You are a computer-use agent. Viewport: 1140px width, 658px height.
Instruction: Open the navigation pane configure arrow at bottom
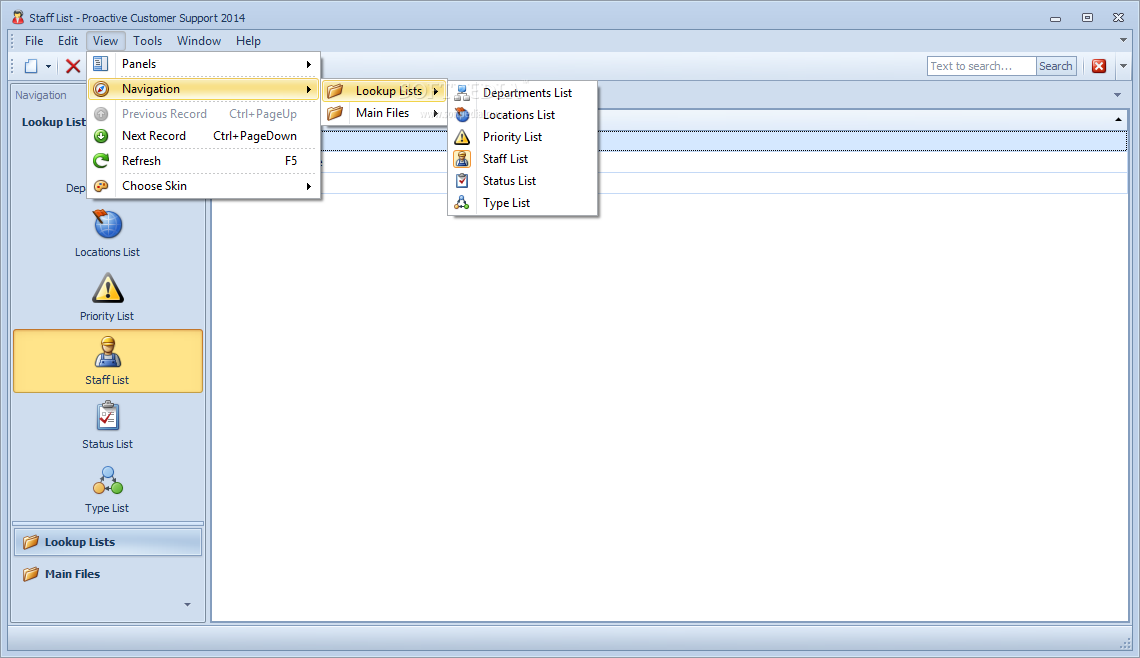coord(188,604)
